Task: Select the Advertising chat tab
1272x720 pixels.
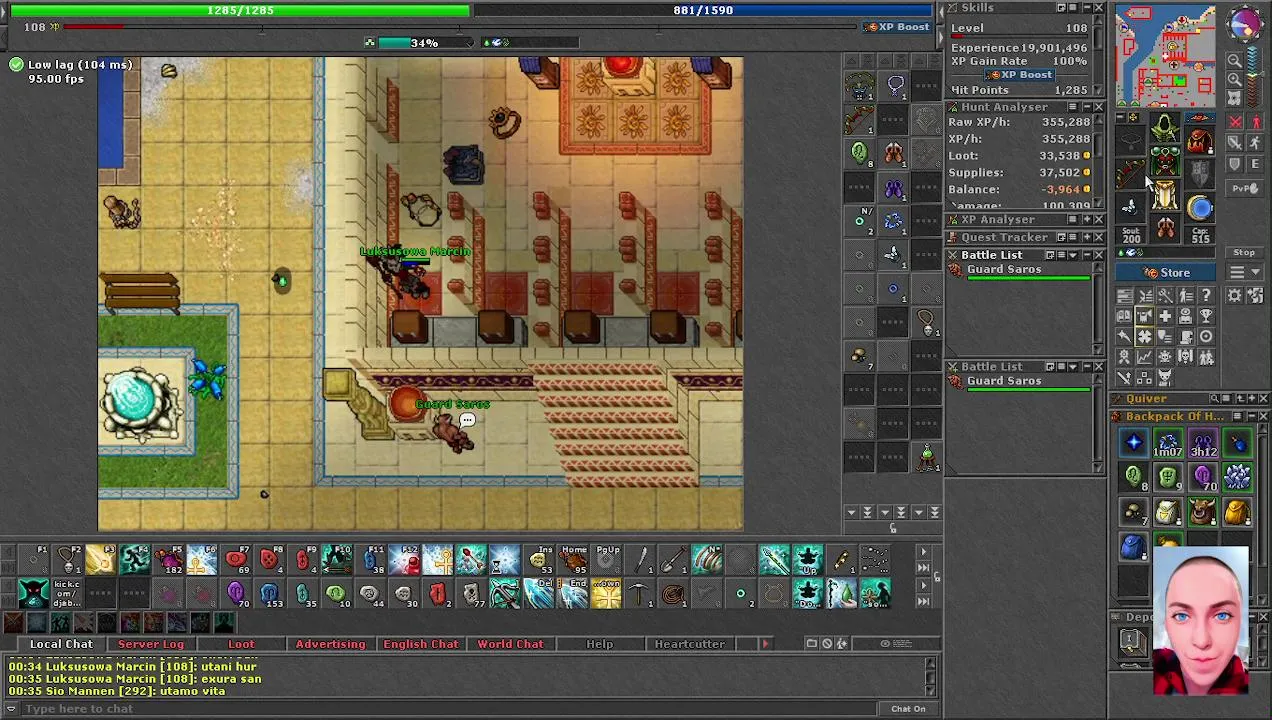Action: point(330,644)
